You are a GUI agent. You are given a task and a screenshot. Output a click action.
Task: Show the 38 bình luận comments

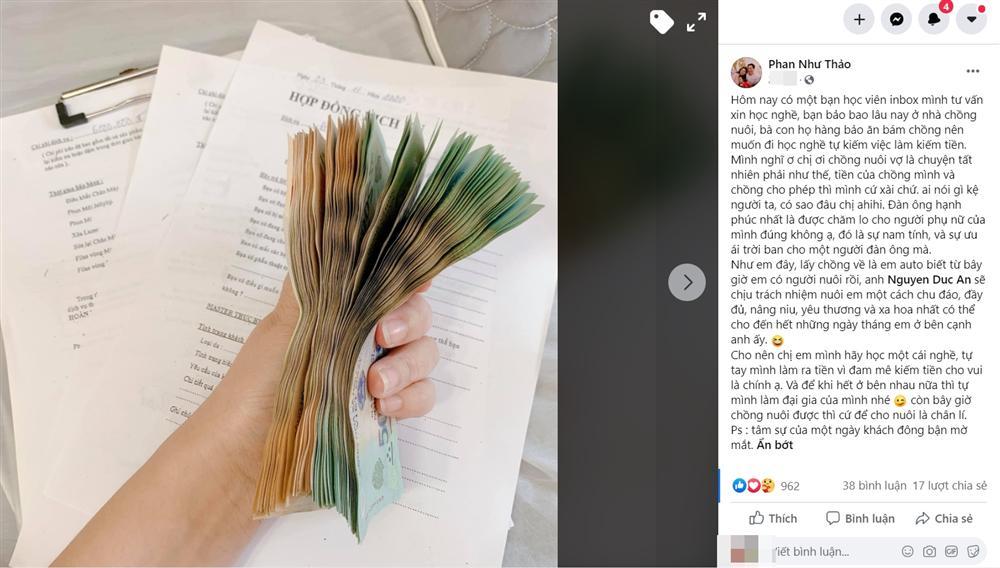point(874,486)
